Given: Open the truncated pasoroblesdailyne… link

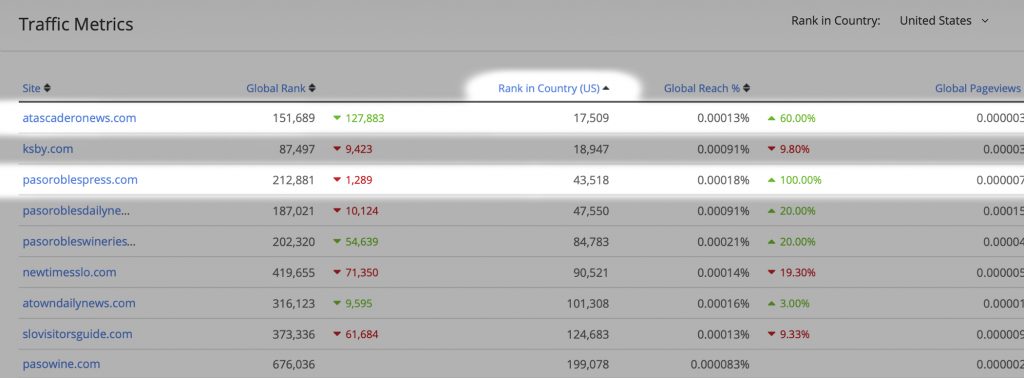Looking at the screenshot, I should [x=76, y=211].
